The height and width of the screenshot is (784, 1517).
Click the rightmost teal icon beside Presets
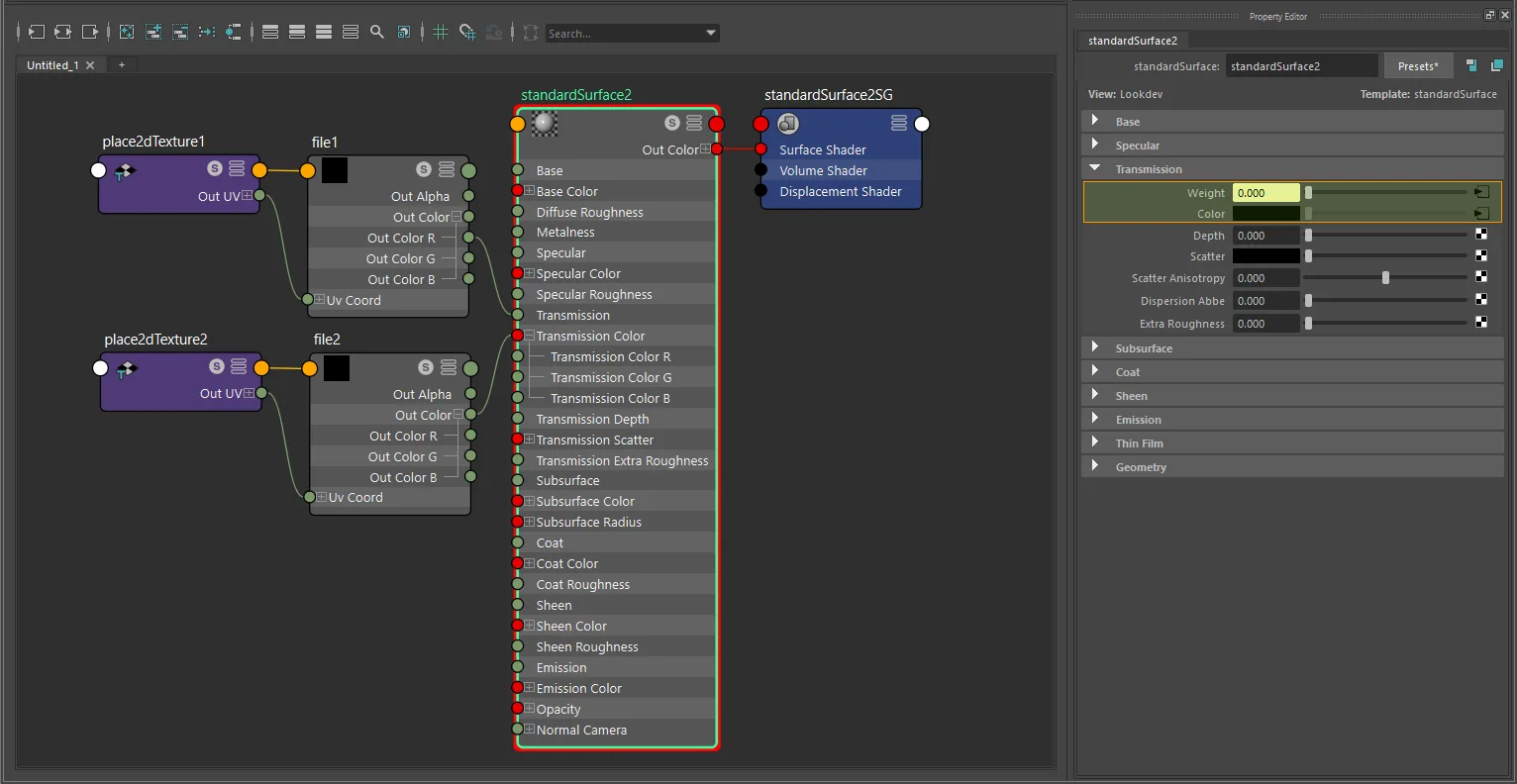pyautogui.click(x=1496, y=65)
